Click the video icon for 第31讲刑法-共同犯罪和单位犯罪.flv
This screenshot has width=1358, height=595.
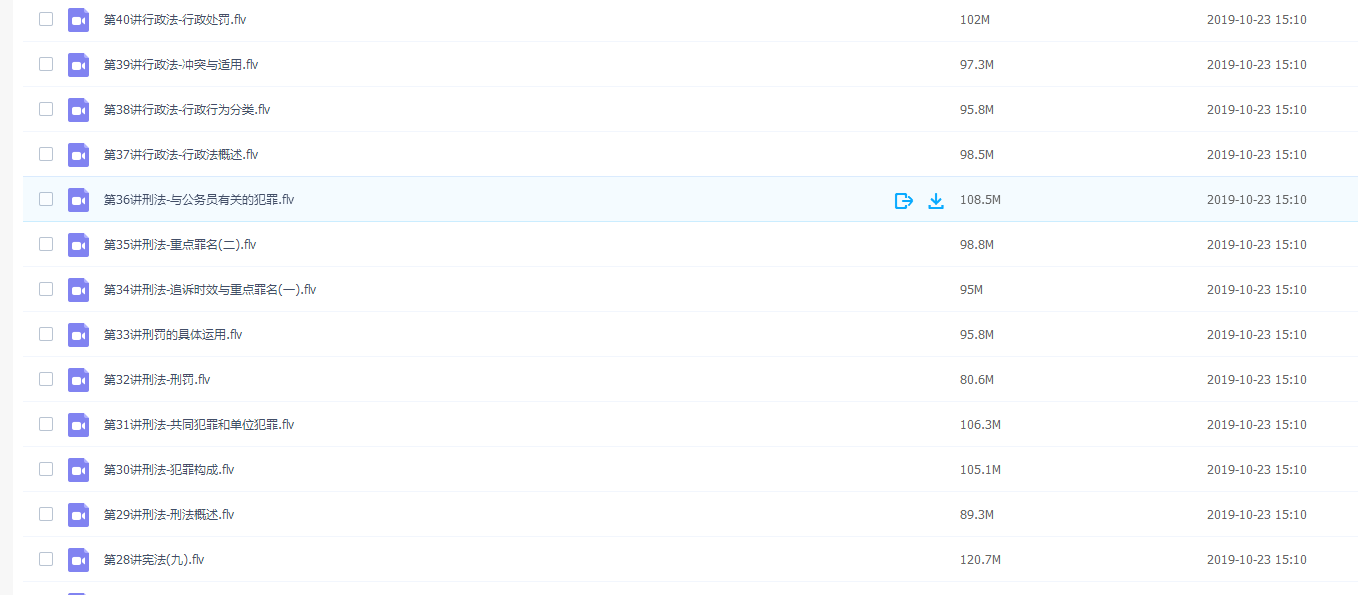[x=79, y=425]
